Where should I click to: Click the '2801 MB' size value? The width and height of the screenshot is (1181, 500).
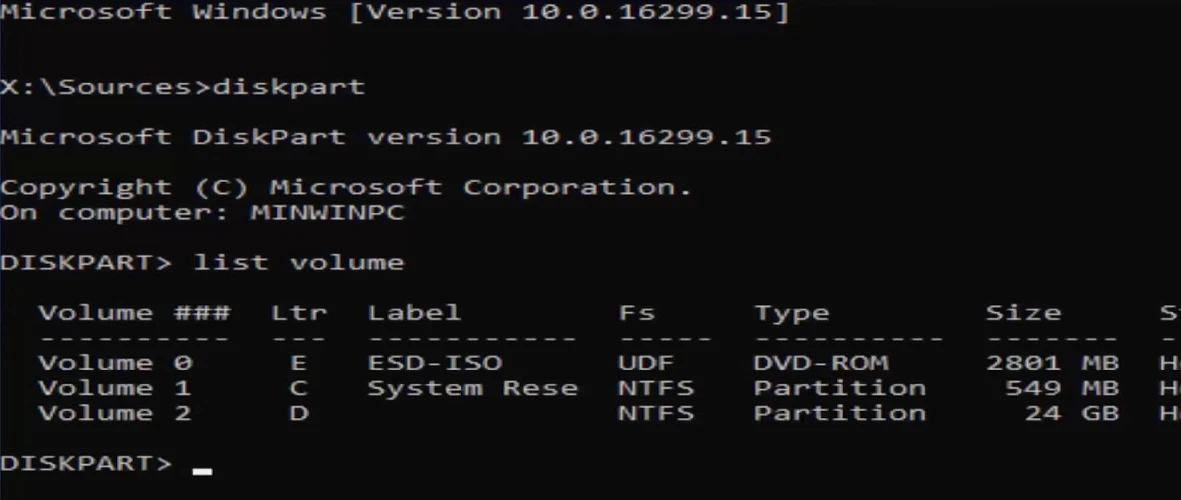pyautogui.click(x=1052, y=363)
